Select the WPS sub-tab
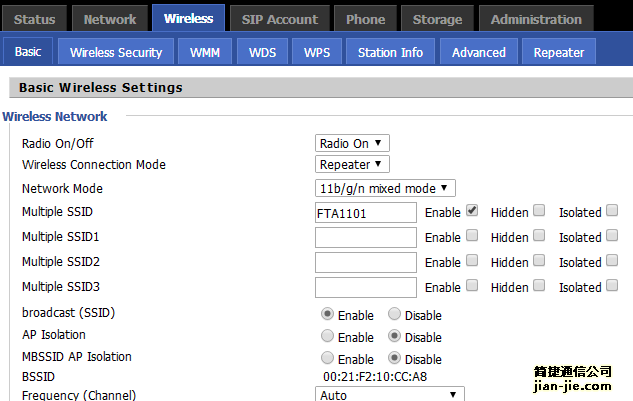Screen dimensions: 633x401 pyautogui.click(x=317, y=52)
